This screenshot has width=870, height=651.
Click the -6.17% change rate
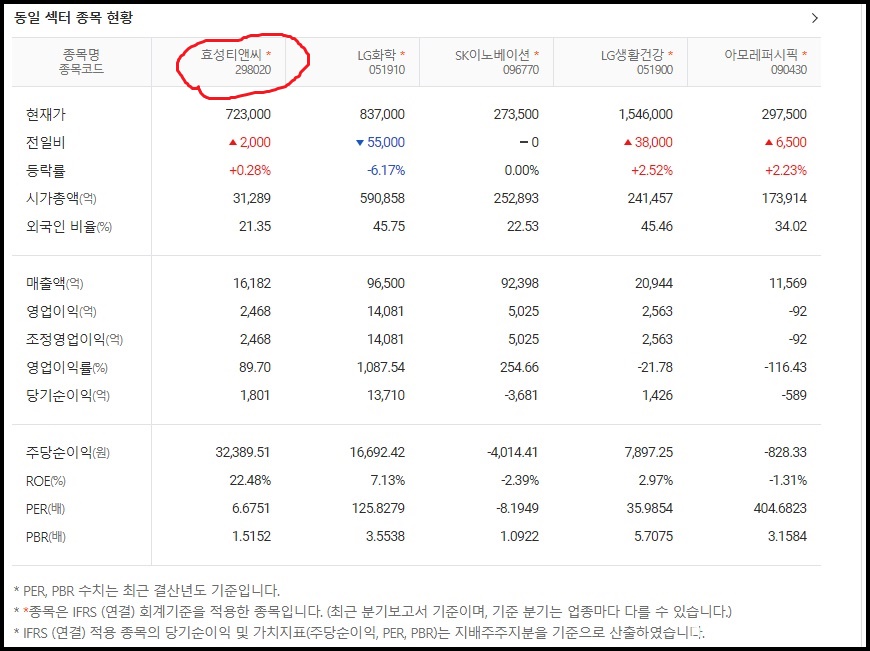386,170
